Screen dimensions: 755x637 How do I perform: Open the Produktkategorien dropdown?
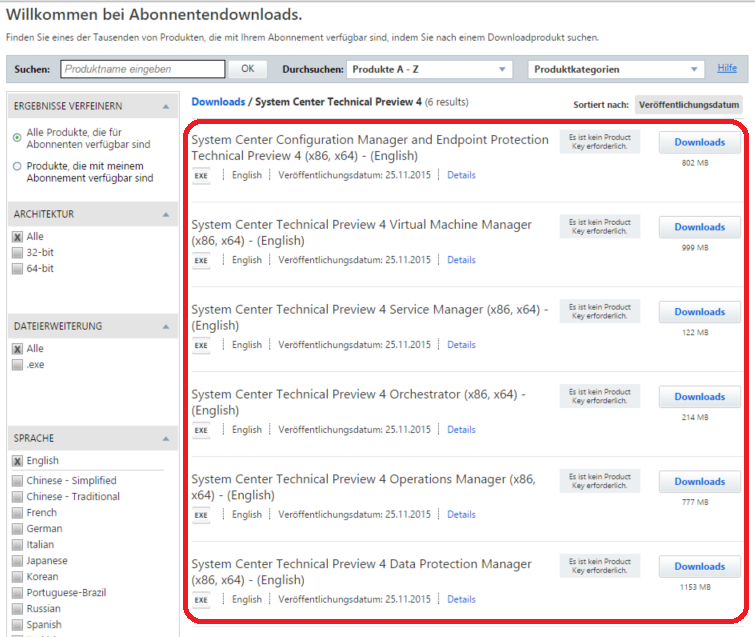(616, 69)
